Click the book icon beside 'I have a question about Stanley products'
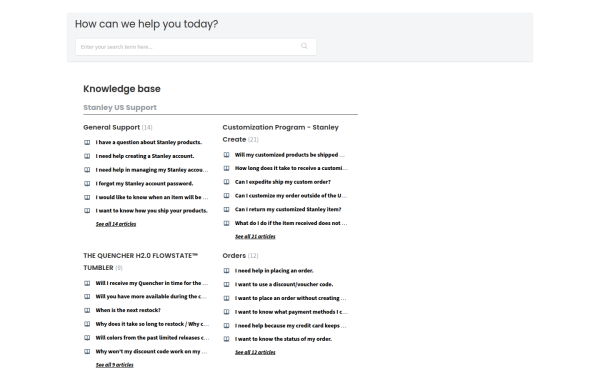The image size is (600, 375). pyautogui.click(x=87, y=142)
